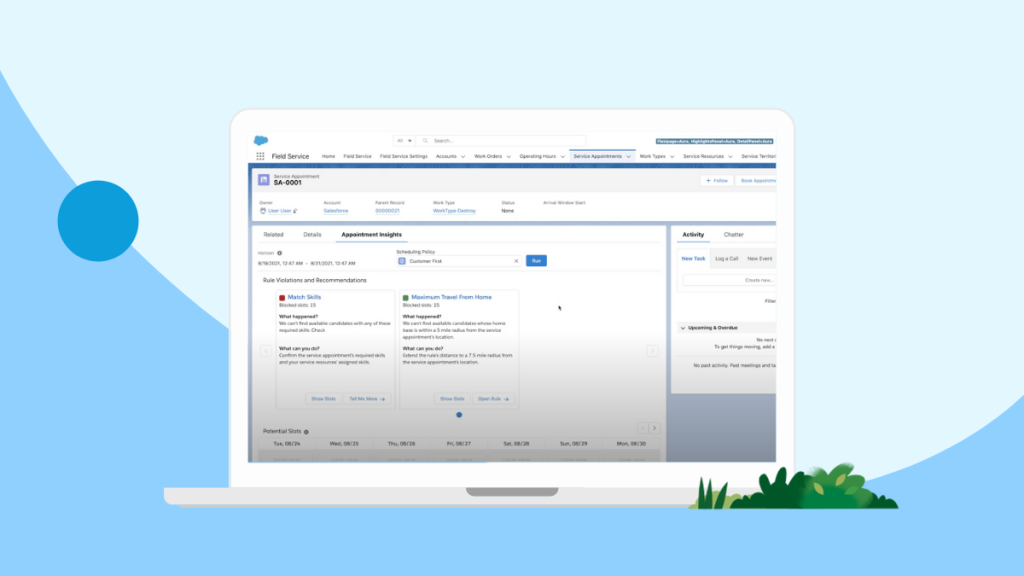Collapse the Upcoming & Overdue section
This screenshot has height=576, width=1024.
point(683,328)
